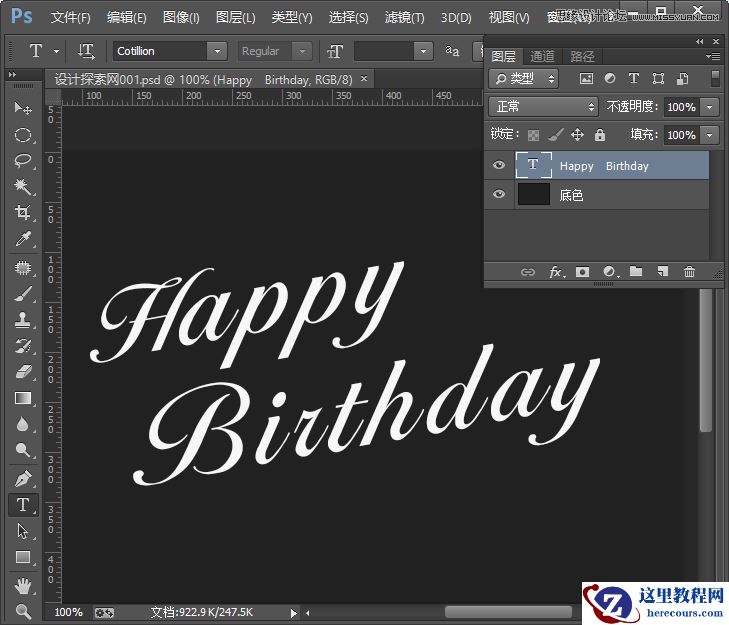
Task: Hide the Happy Birthday text layer
Action: coord(499,166)
